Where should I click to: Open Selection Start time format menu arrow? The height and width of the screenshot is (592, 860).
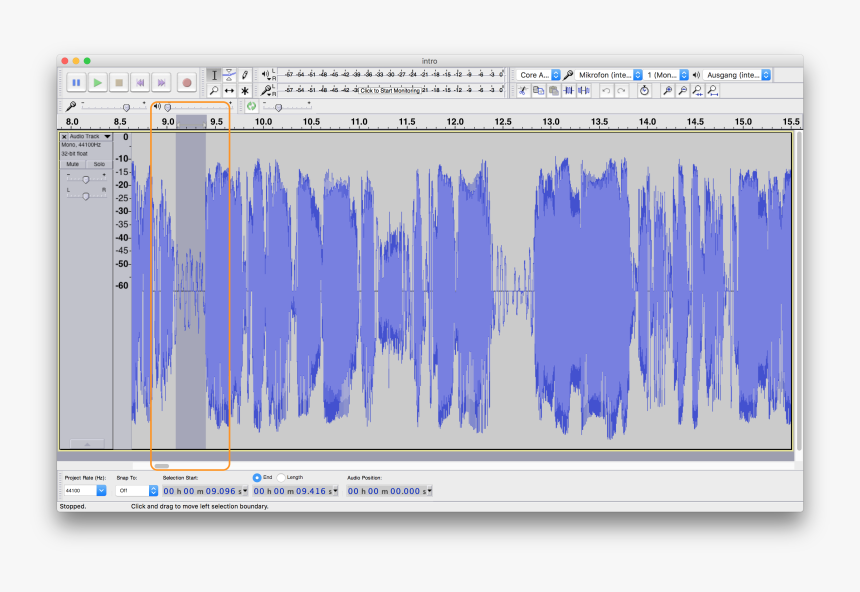tap(245, 490)
